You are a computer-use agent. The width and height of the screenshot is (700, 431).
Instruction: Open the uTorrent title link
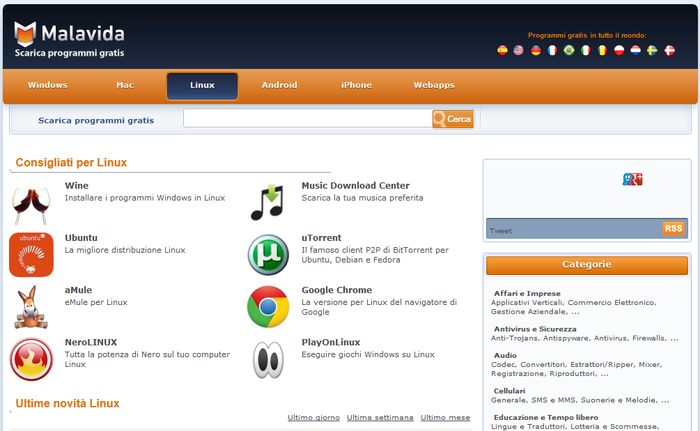click(x=321, y=238)
